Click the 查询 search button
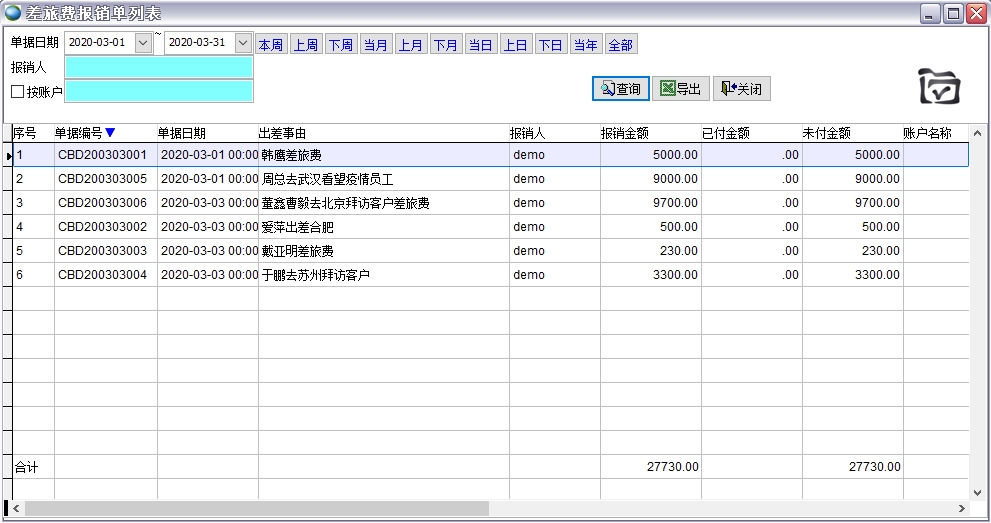 point(620,89)
